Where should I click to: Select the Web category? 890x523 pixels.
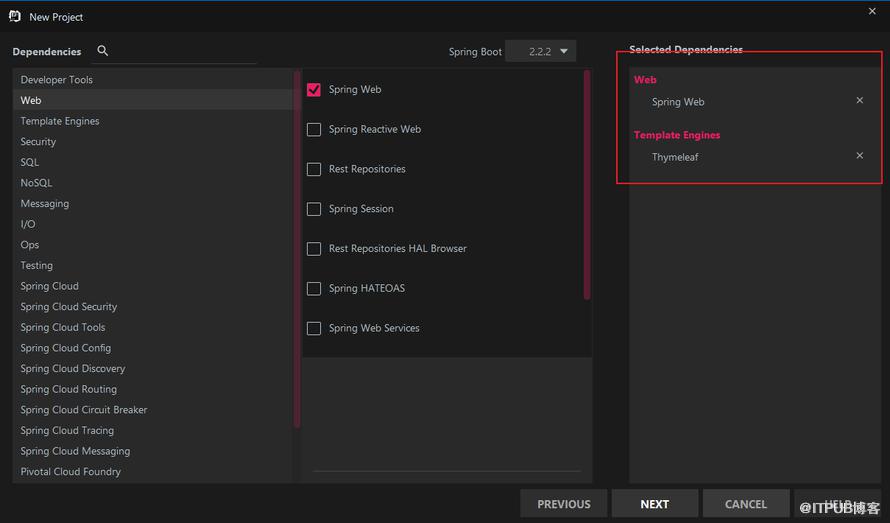point(152,100)
